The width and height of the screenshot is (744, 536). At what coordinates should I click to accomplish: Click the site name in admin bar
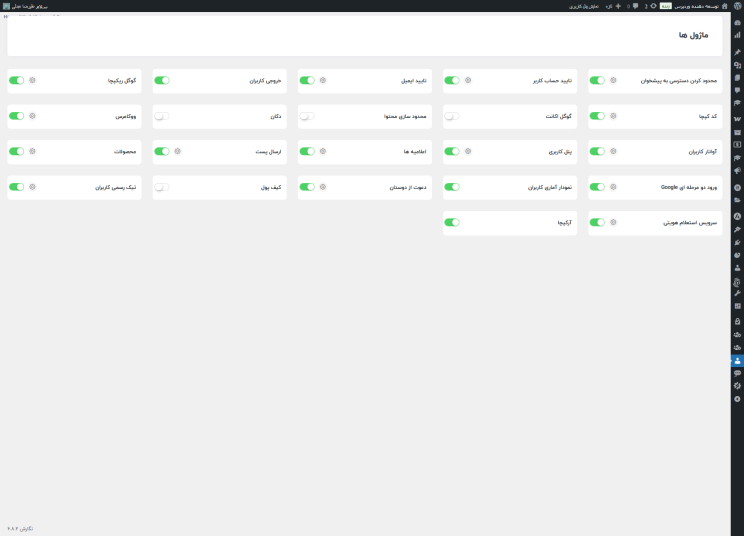(x=697, y=6)
